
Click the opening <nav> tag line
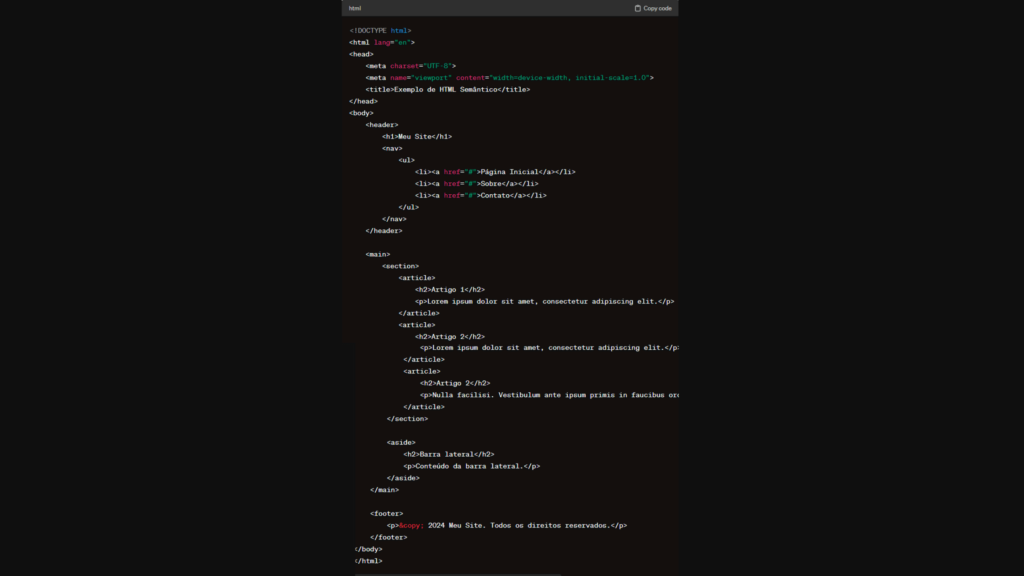tap(392, 148)
